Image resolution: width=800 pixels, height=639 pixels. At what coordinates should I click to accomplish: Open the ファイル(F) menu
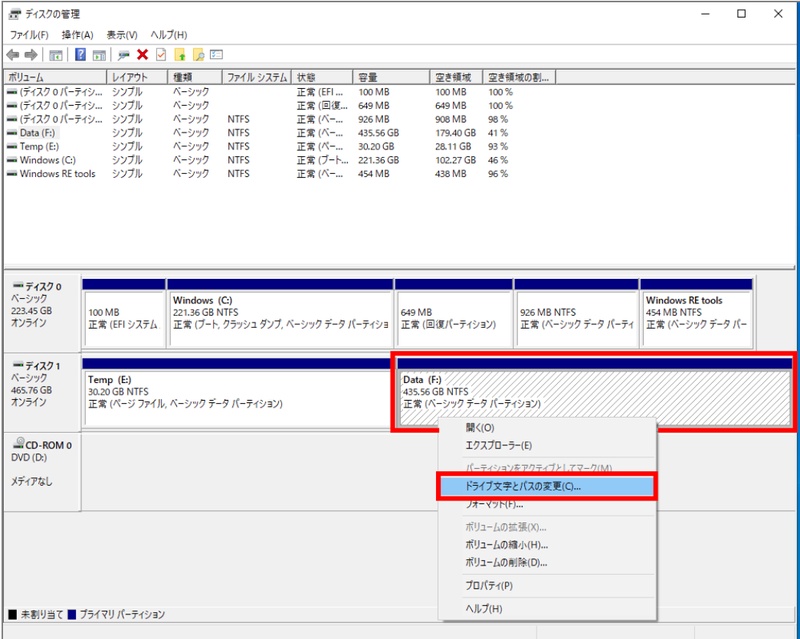point(29,35)
